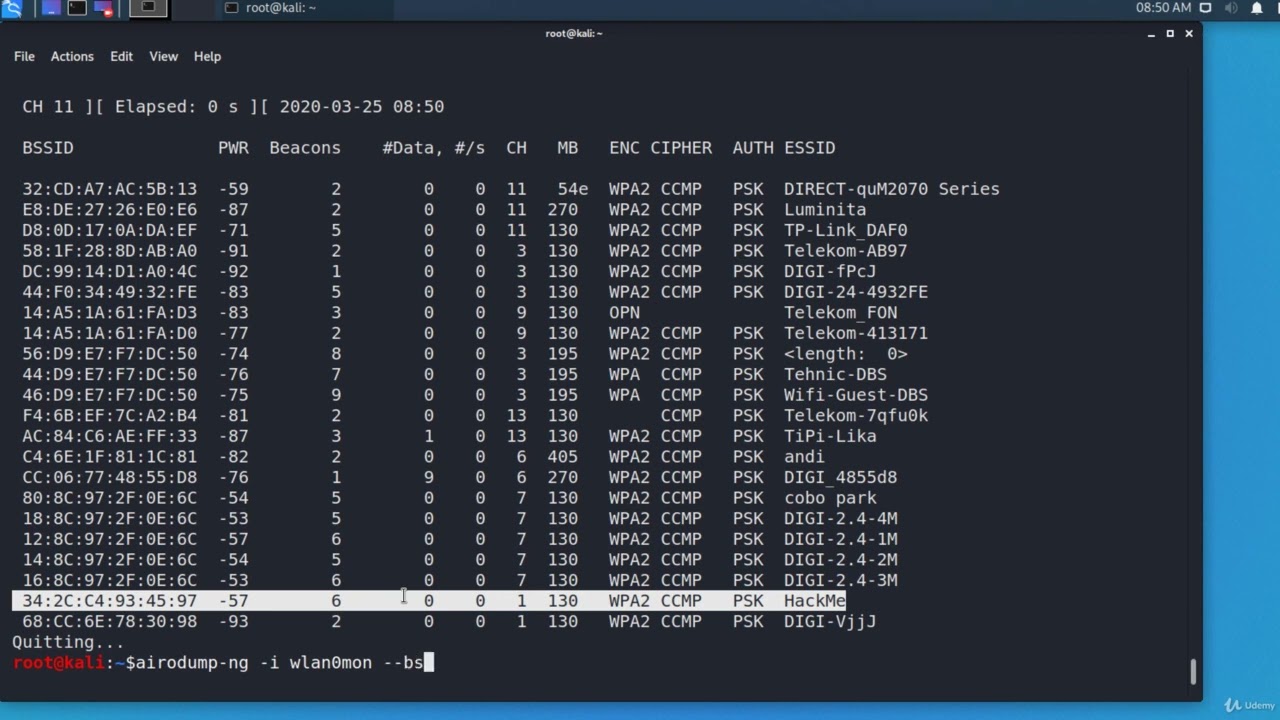Click the CIPHER column header
Image resolution: width=1280 pixels, height=720 pixels.
coord(681,148)
